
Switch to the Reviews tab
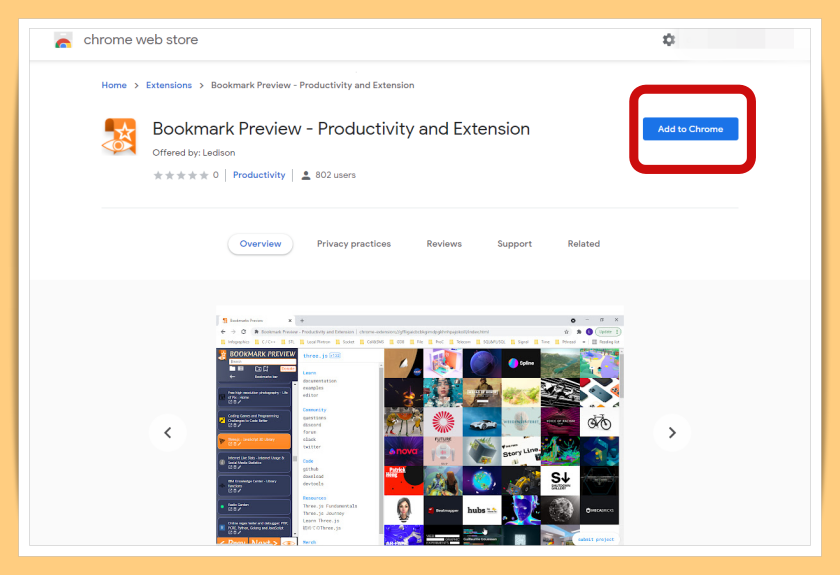click(x=444, y=244)
